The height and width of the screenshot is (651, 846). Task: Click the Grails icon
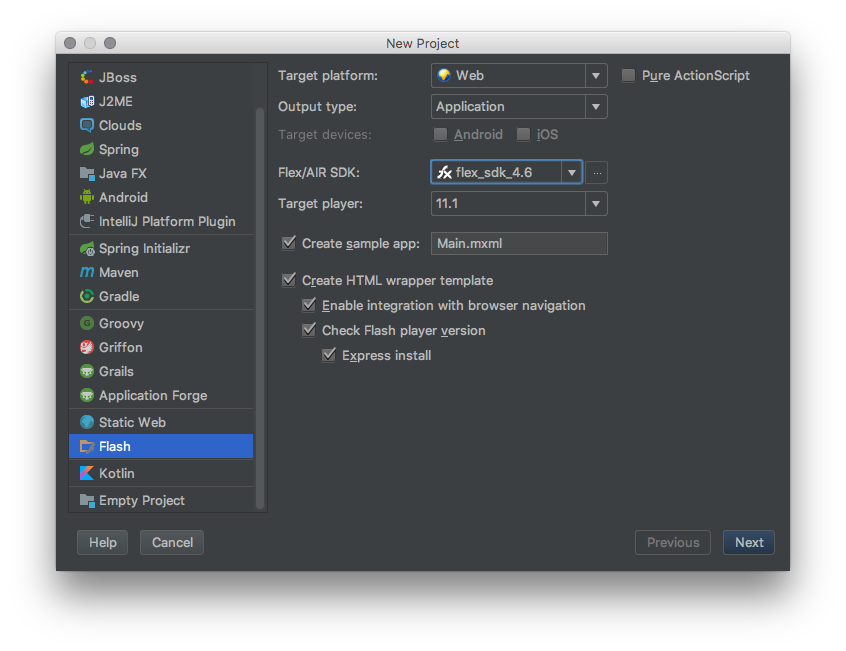(x=87, y=371)
